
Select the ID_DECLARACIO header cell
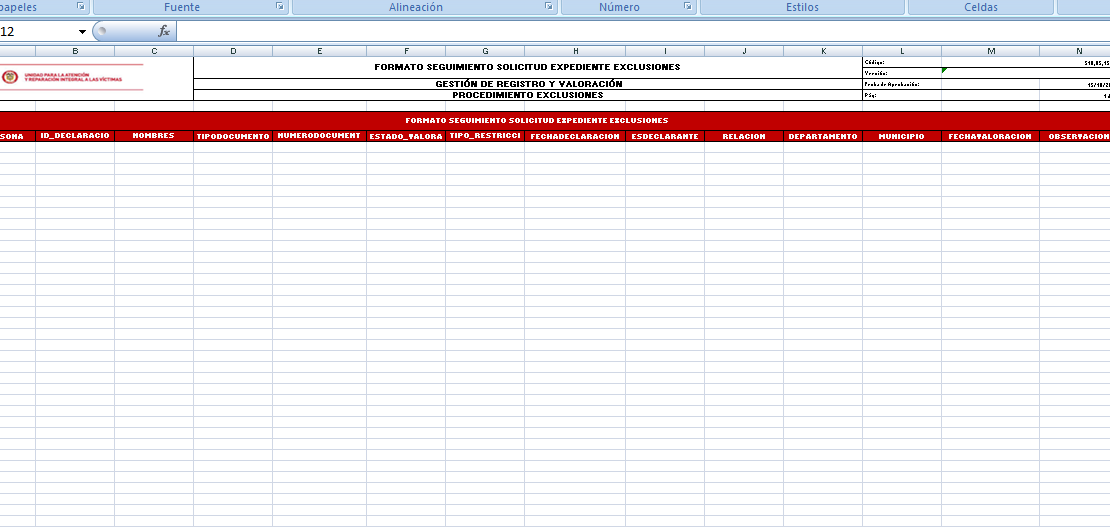[x=75, y=136]
